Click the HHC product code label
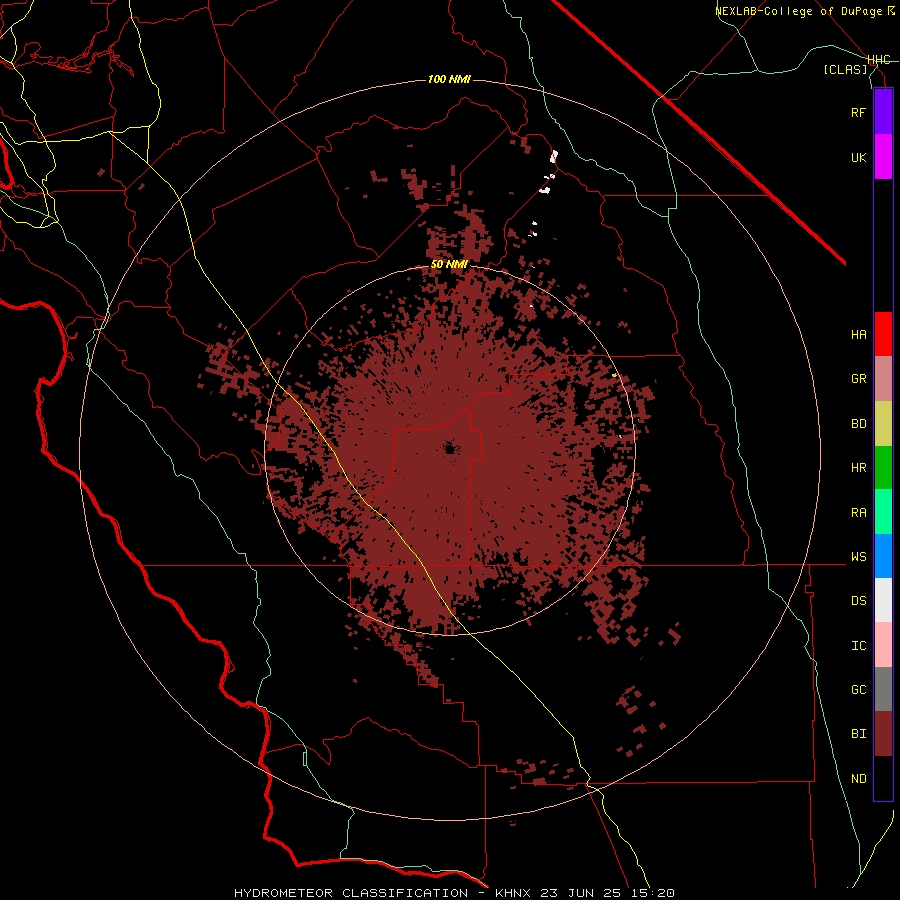This screenshot has width=900, height=900. pyautogui.click(x=878, y=60)
